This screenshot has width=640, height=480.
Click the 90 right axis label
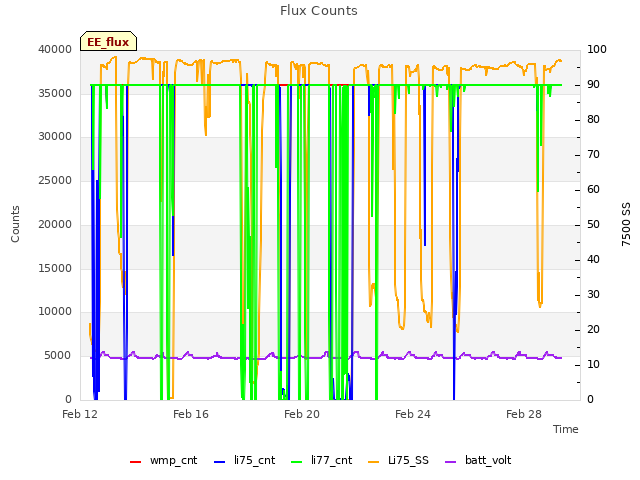(x=593, y=84)
